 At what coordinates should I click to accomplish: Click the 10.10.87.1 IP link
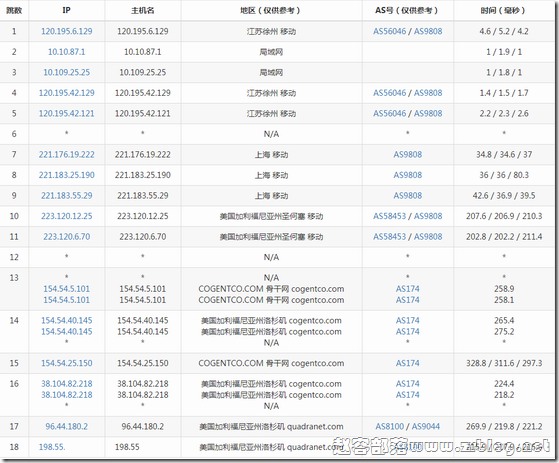[x=67, y=52]
